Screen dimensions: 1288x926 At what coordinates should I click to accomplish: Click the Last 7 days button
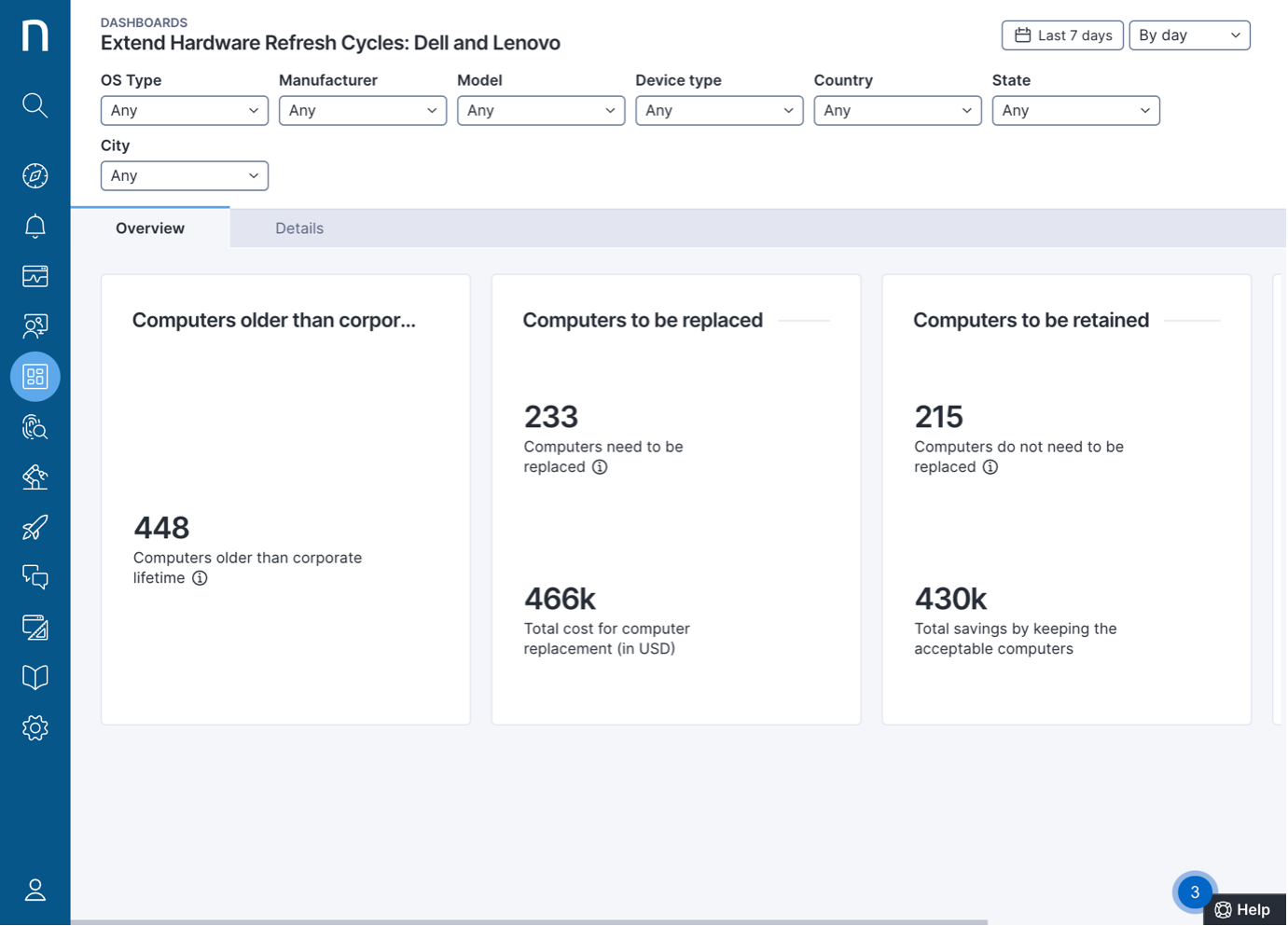(x=1061, y=35)
